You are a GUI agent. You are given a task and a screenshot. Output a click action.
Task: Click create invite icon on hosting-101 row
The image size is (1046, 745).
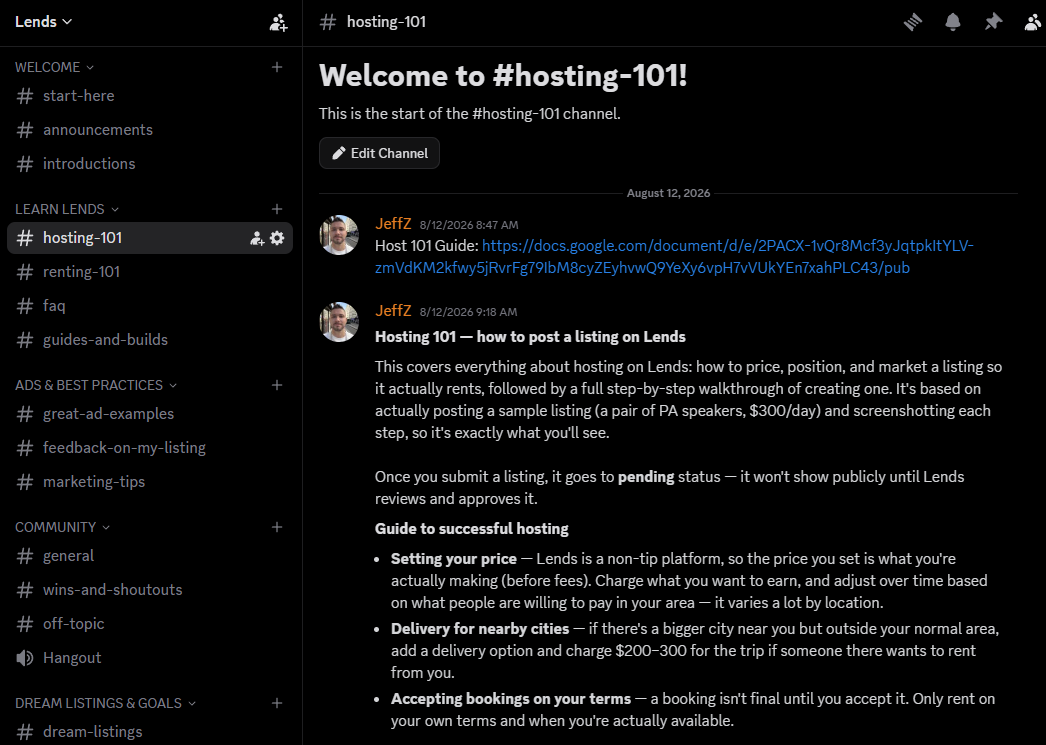(x=257, y=238)
